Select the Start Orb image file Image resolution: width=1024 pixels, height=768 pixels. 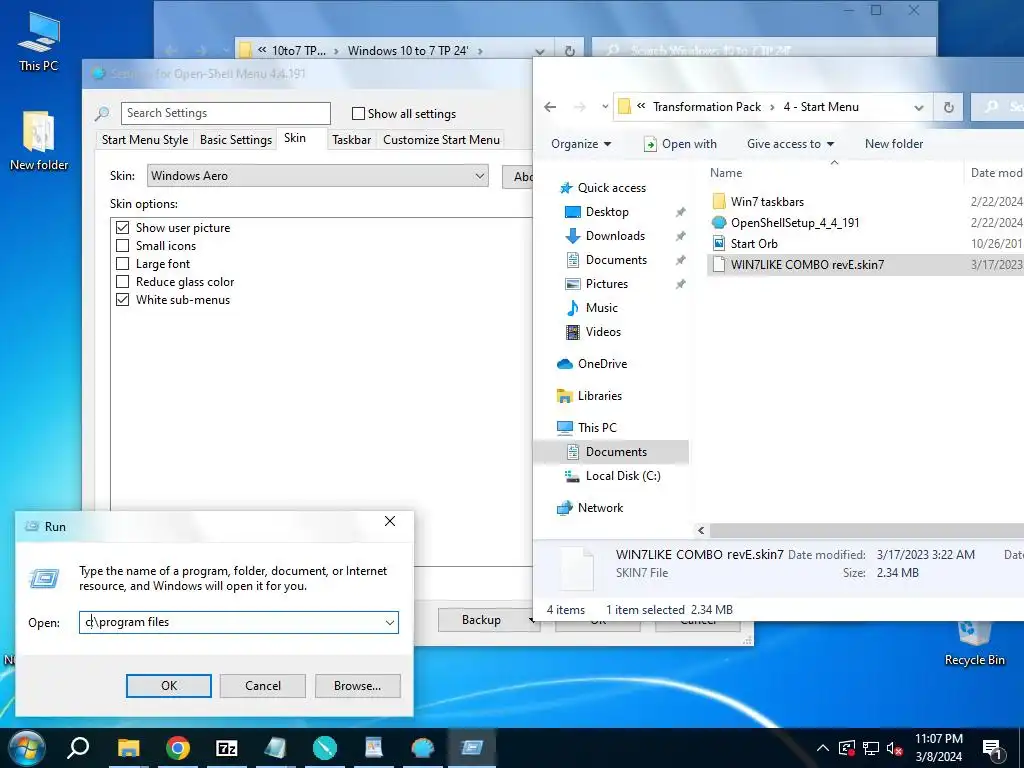745,244
